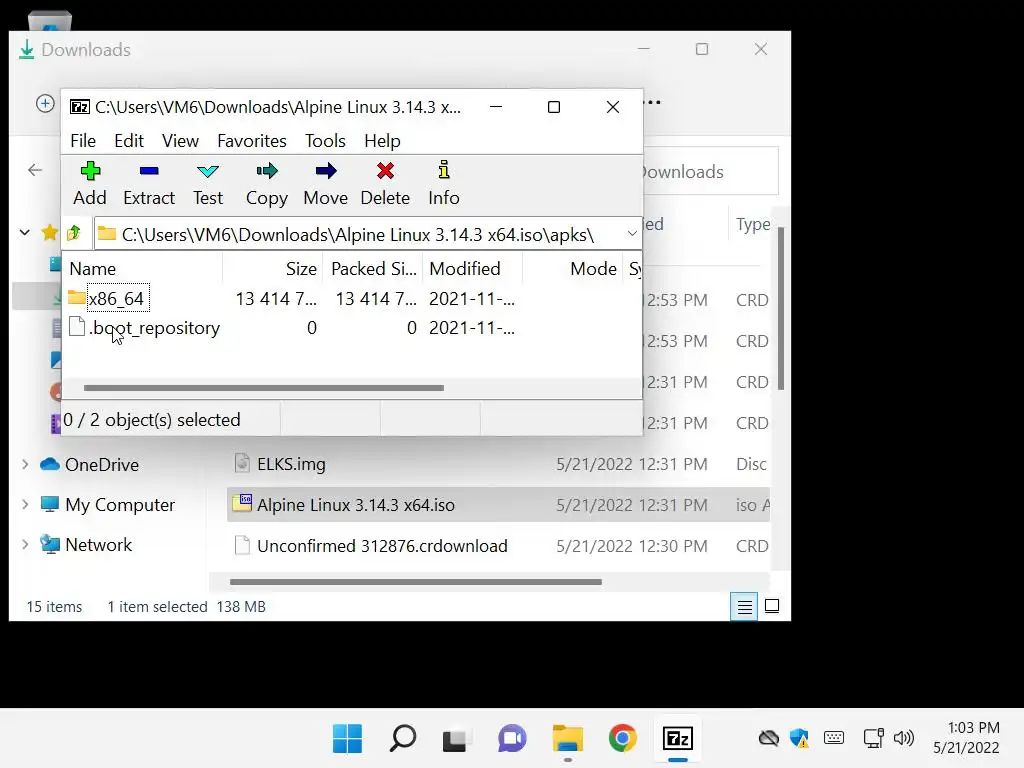Expand the My Computer tree node
Image resolution: width=1024 pixels, height=768 pixels.
pos(25,505)
